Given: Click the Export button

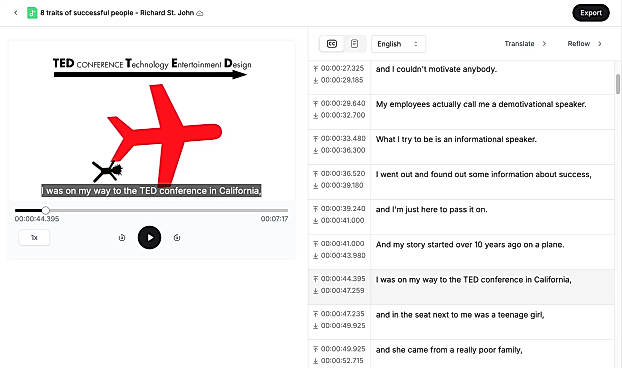Looking at the screenshot, I should 591,13.
